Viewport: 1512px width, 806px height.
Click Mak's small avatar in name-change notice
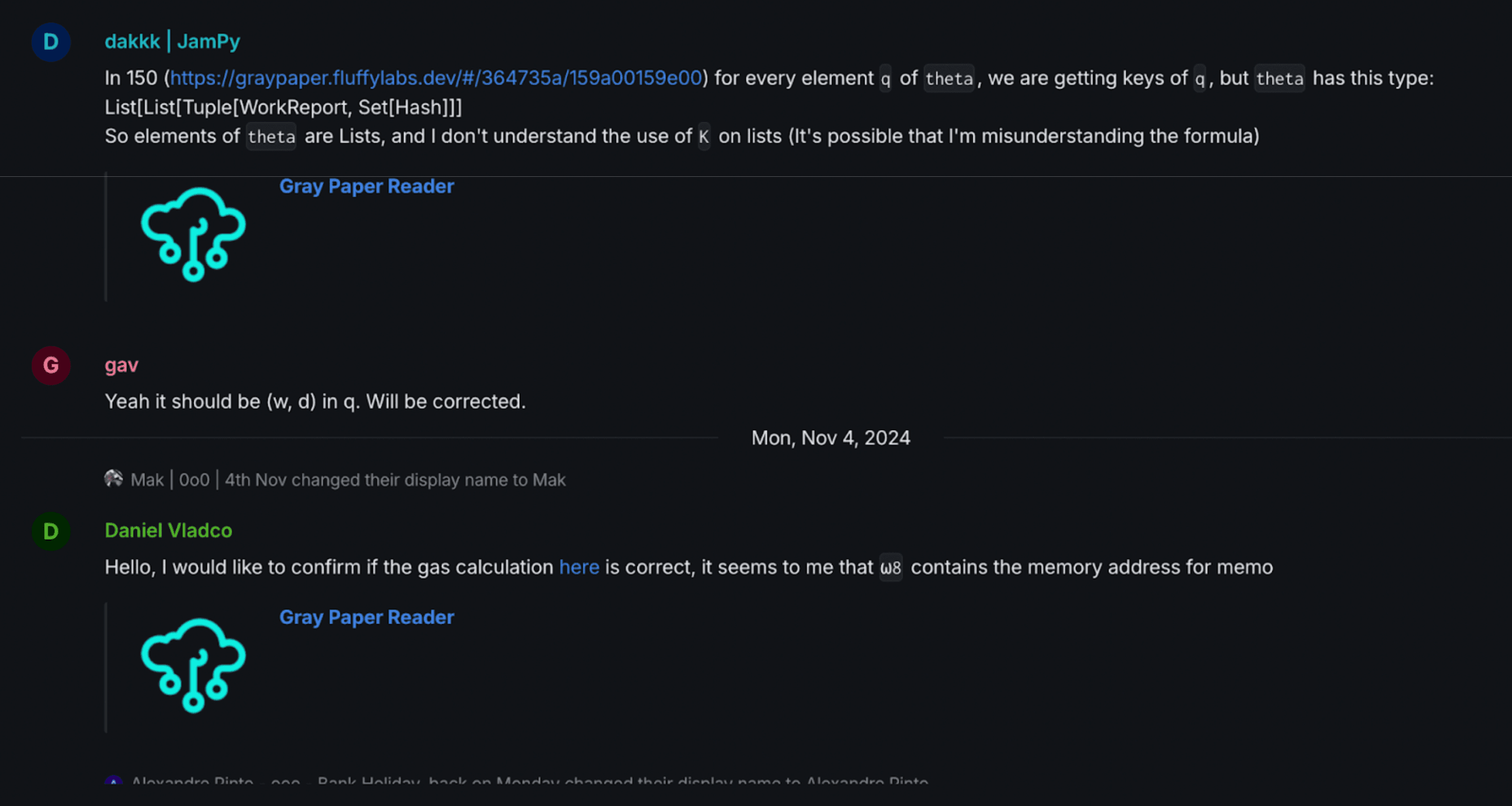(x=113, y=478)
